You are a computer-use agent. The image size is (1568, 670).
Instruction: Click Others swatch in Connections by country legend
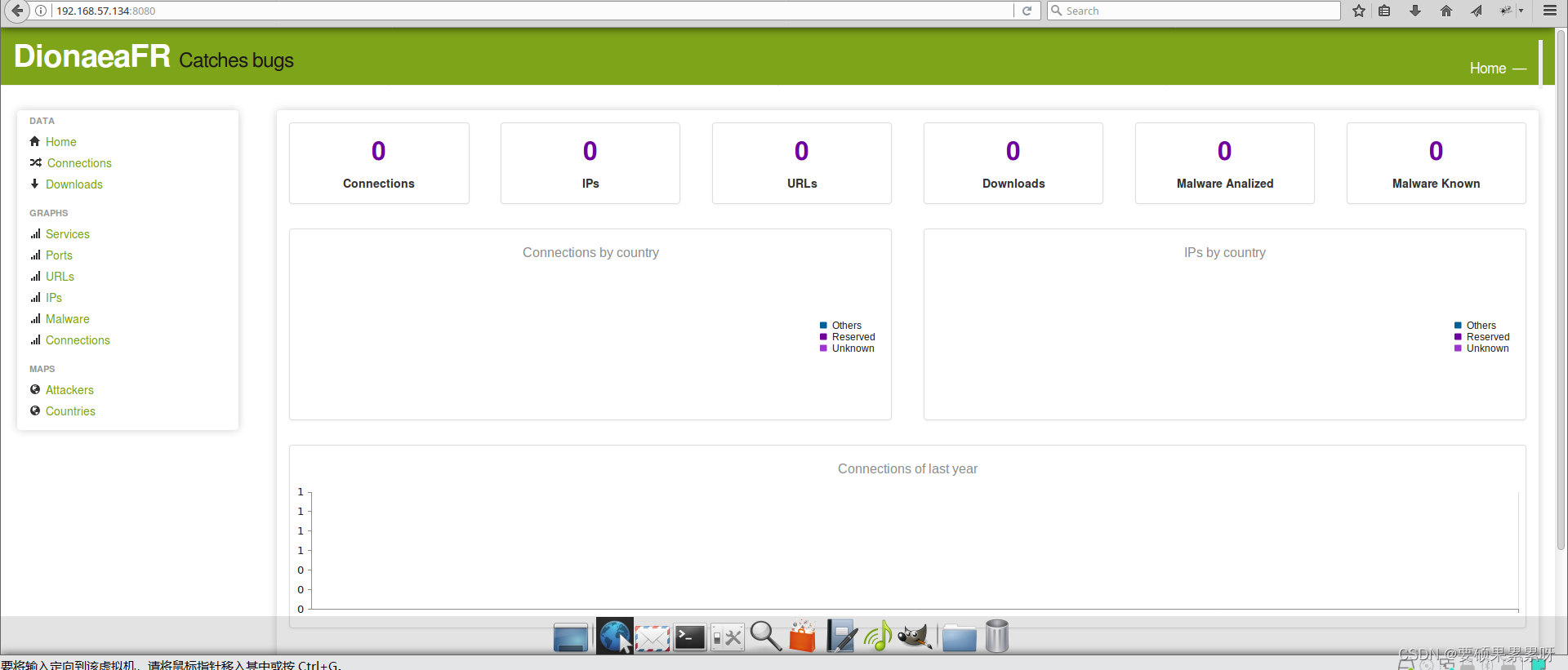(823, 326)
